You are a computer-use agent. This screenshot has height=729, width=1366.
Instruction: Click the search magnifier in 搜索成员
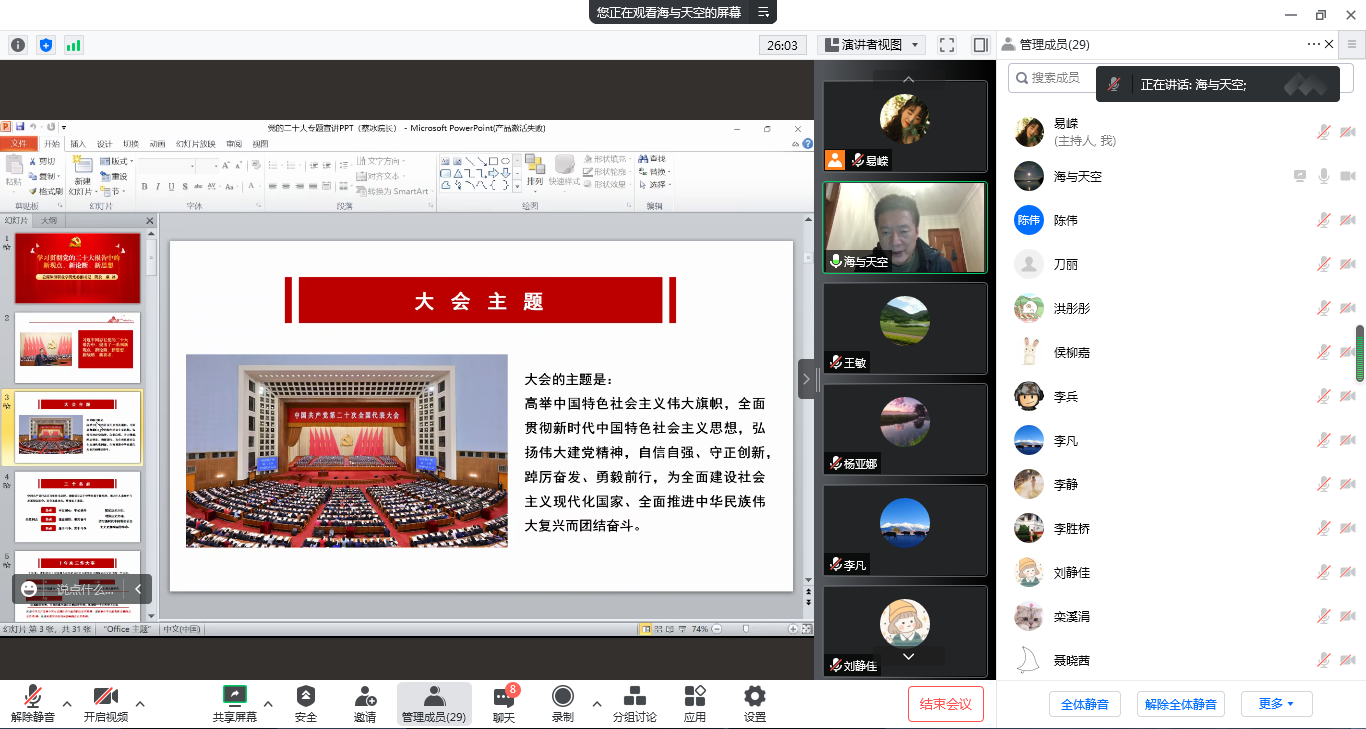point(1021,77)
